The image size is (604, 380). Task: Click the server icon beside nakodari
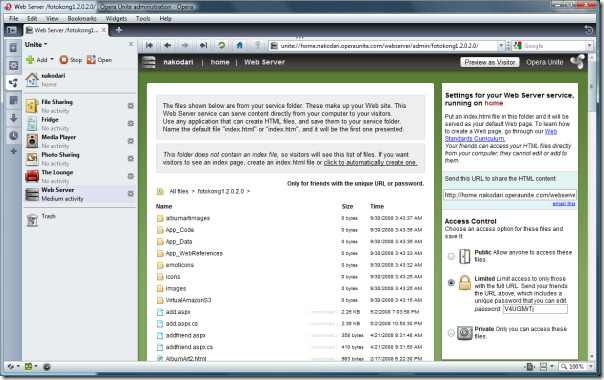coord(149,62)
